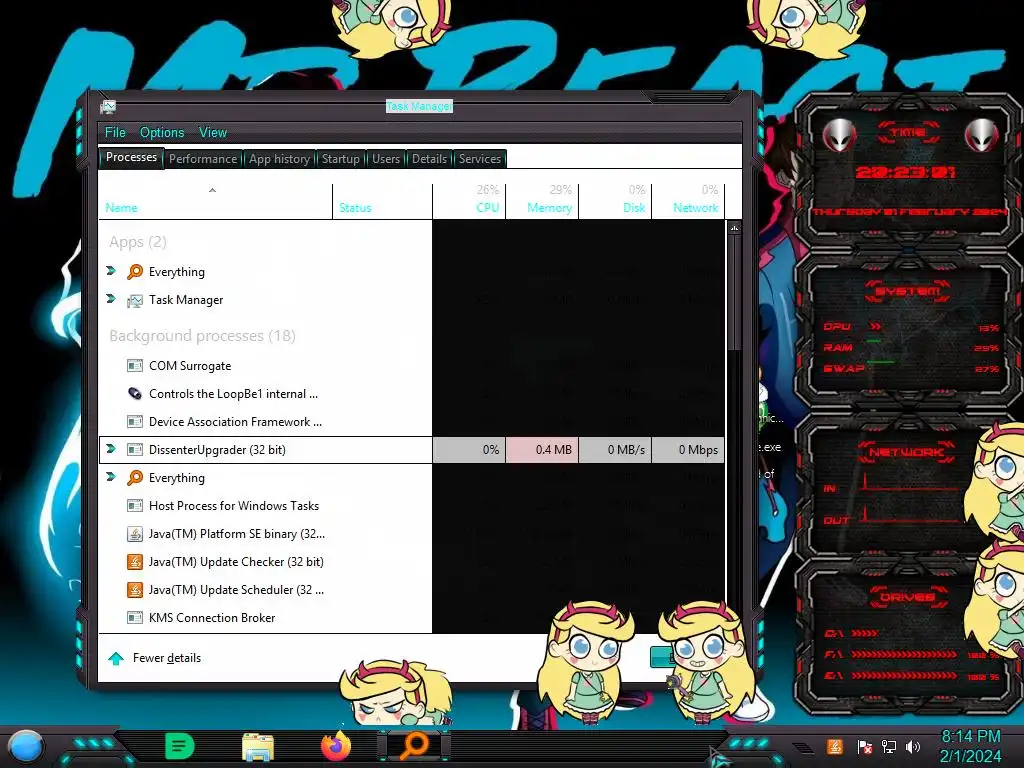
Task: Open File Explorer from taskbar
Action: tap(258, 747)
